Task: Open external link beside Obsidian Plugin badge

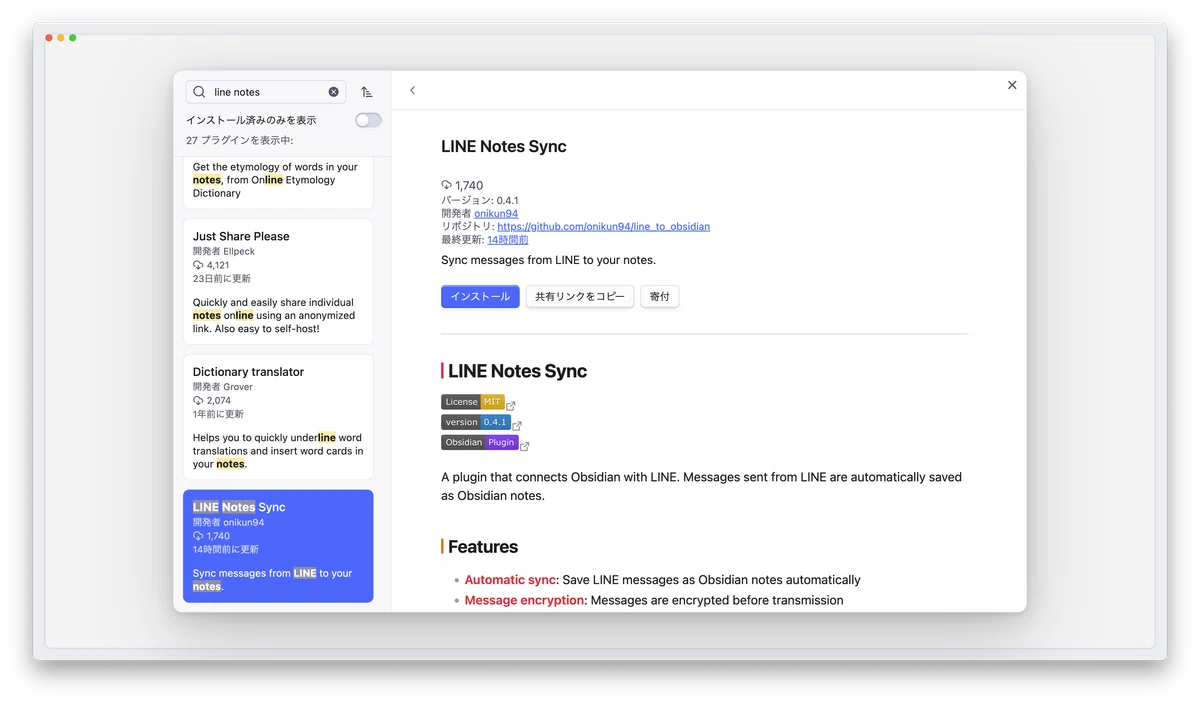Action: click(524, 446)
